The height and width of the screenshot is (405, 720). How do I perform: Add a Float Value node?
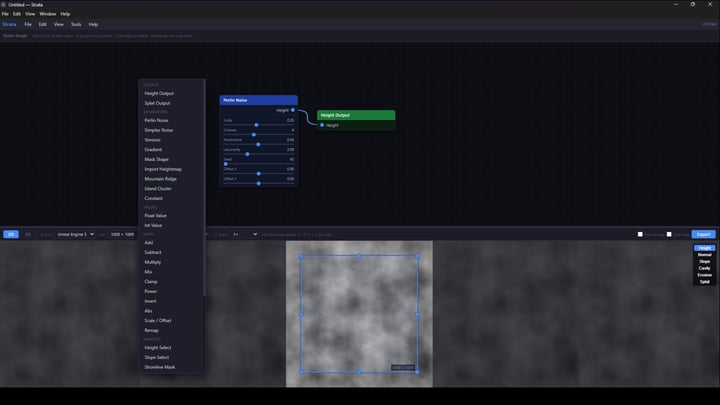[x=171, y=216]
